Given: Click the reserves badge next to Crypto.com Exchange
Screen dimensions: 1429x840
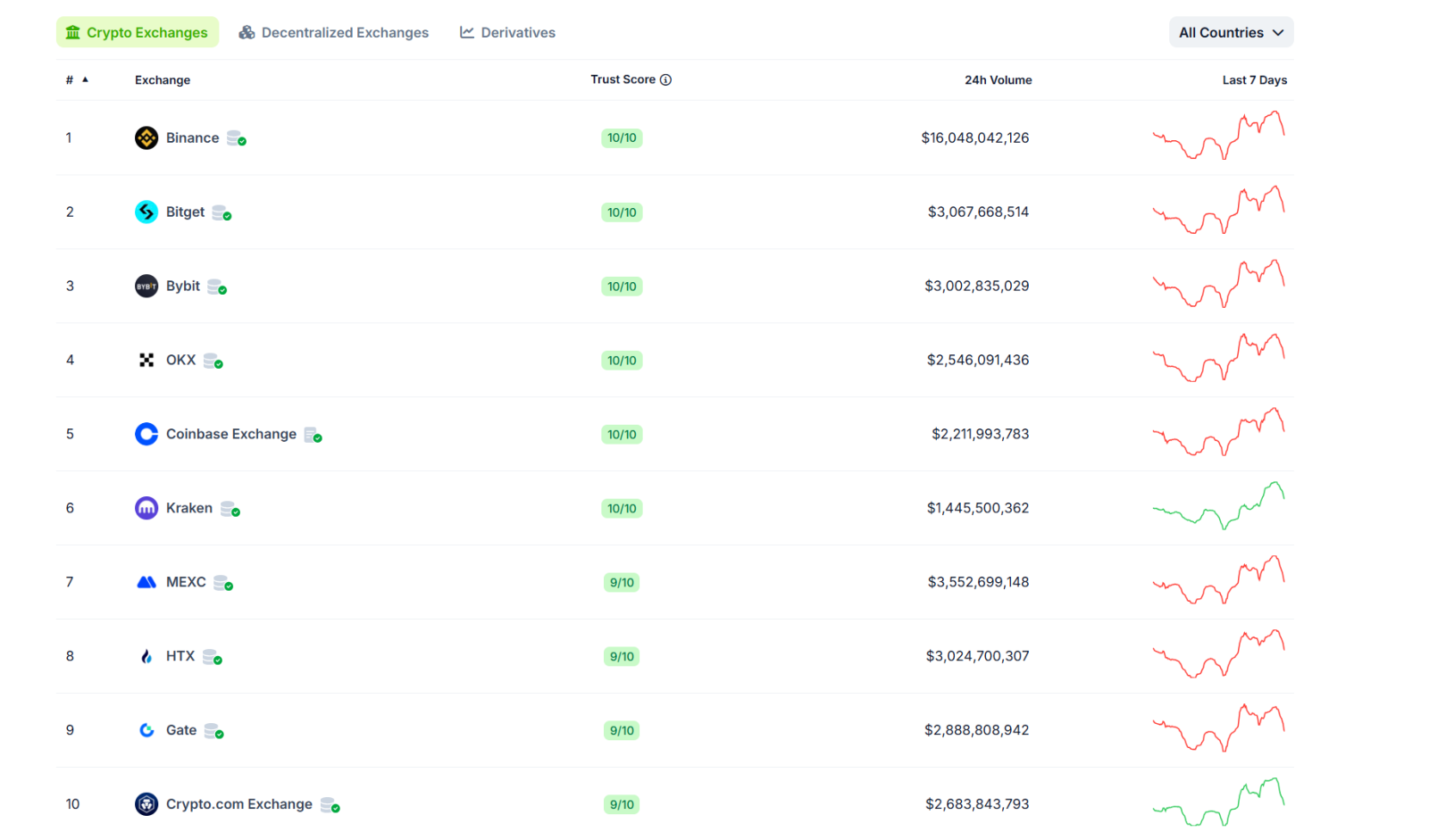Looking at the screenshot, I should coord(330,805).
